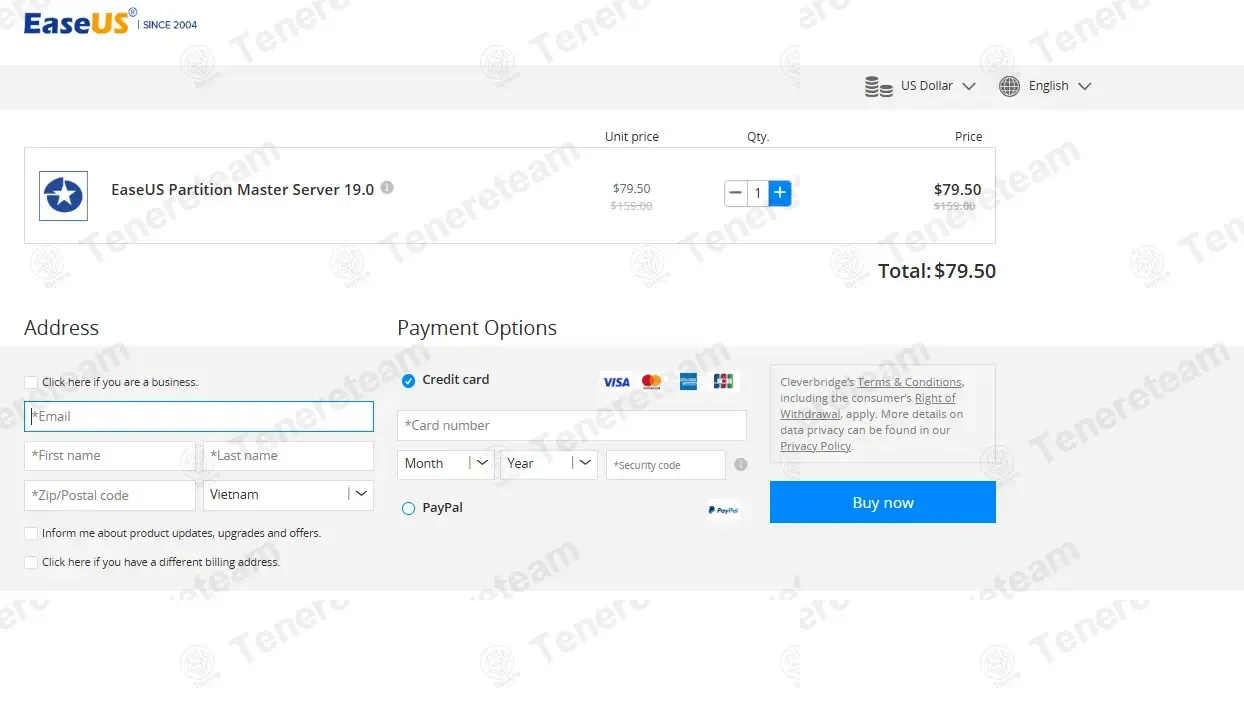Decrease quantity with the minus button

click(736, 193)
